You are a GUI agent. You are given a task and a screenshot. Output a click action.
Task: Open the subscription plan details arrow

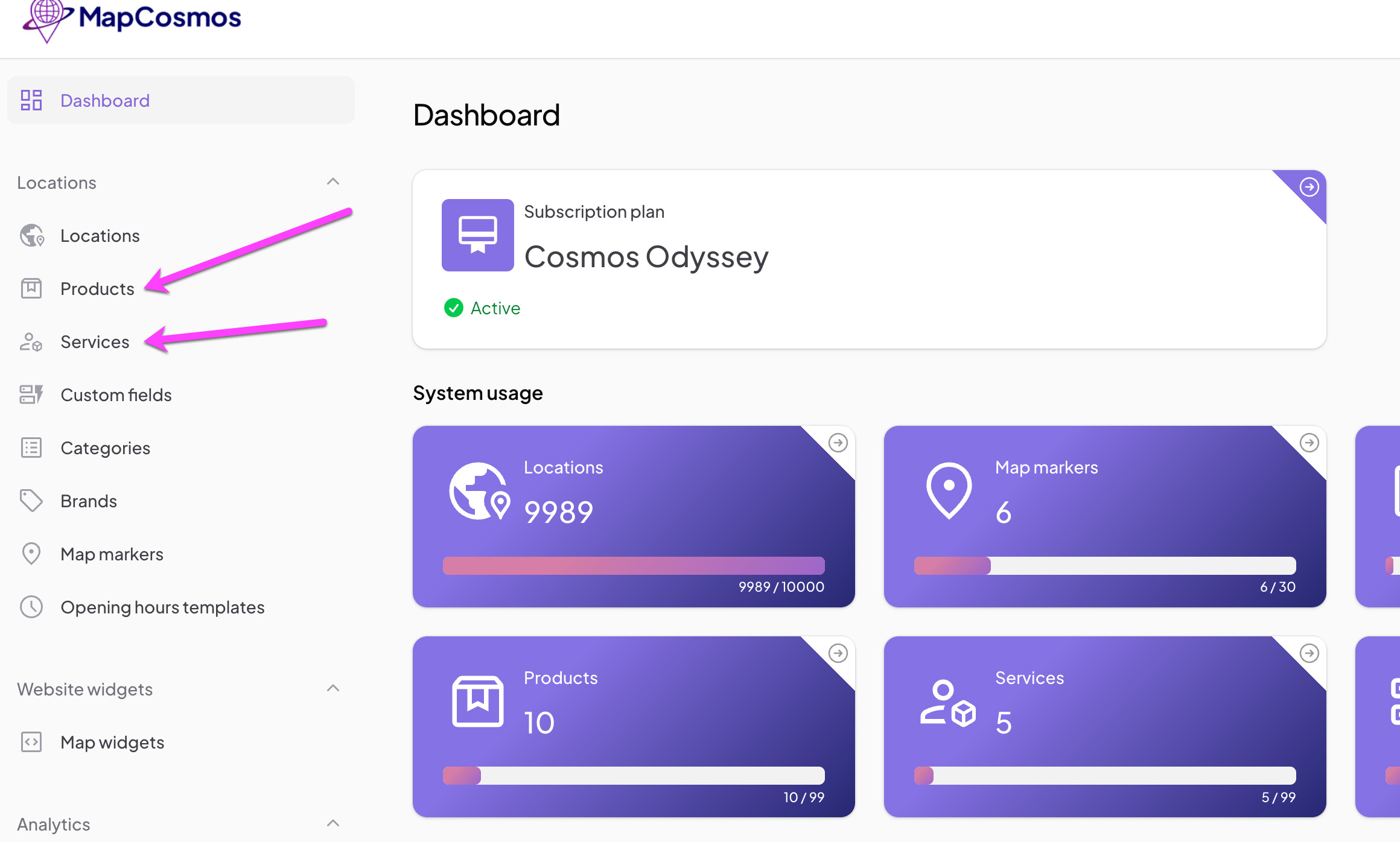coord(1309,188)
